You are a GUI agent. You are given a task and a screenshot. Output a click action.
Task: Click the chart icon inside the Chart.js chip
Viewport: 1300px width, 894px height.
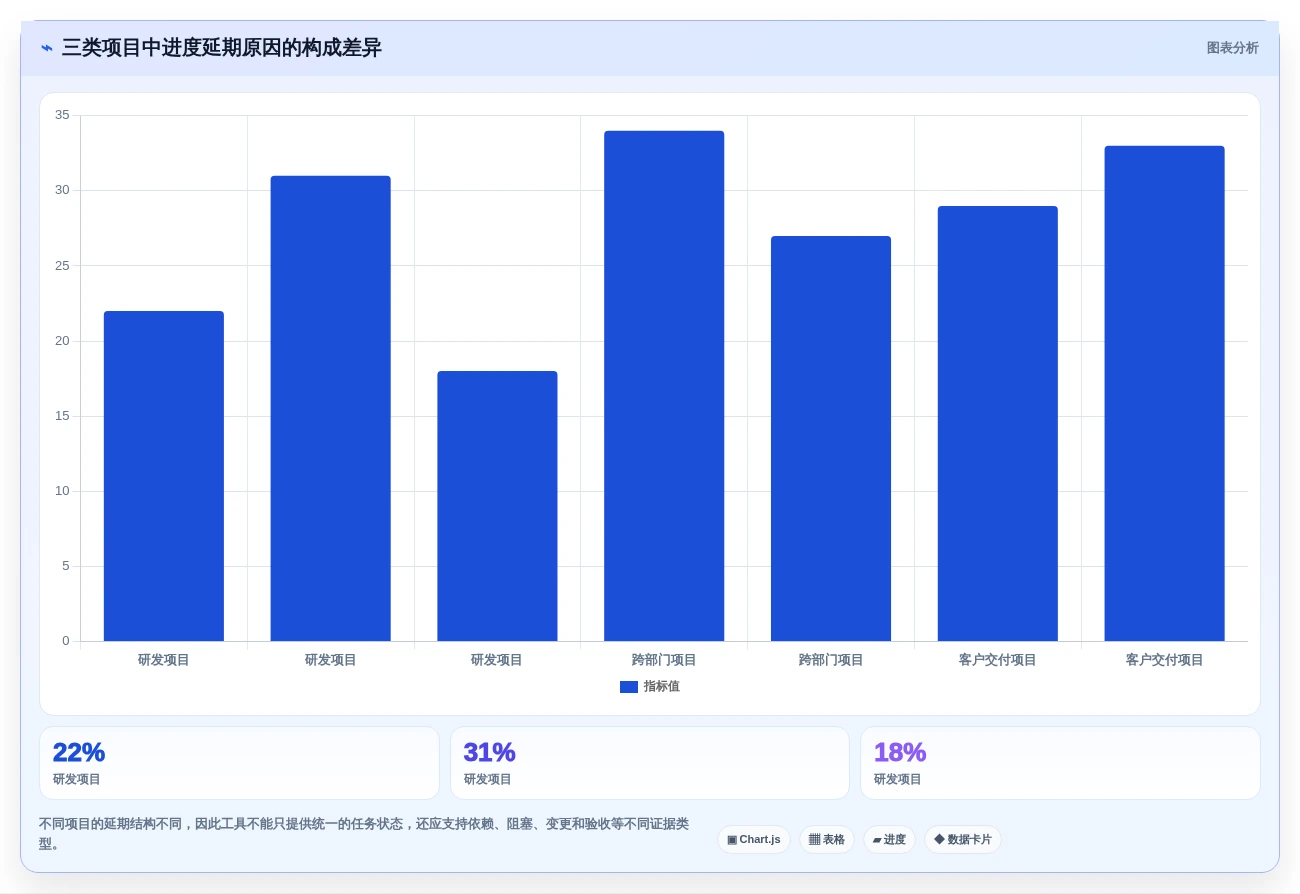pyautogui.click(x=732, y=840)
